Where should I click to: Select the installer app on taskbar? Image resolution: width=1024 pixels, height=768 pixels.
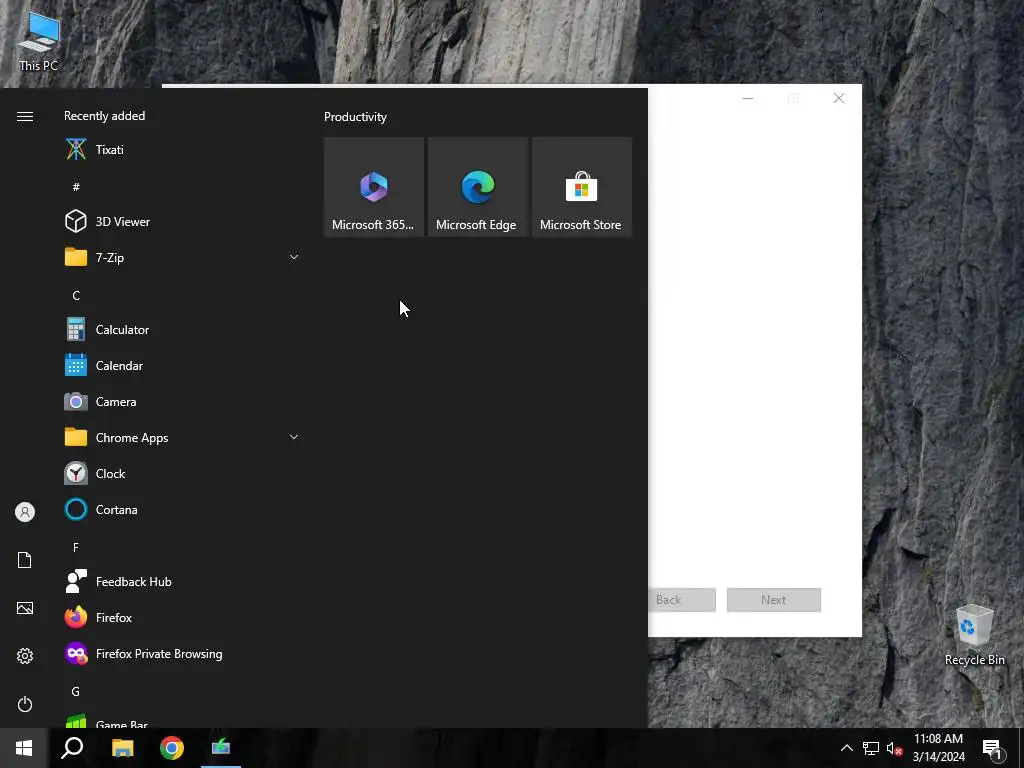[221, 748]
